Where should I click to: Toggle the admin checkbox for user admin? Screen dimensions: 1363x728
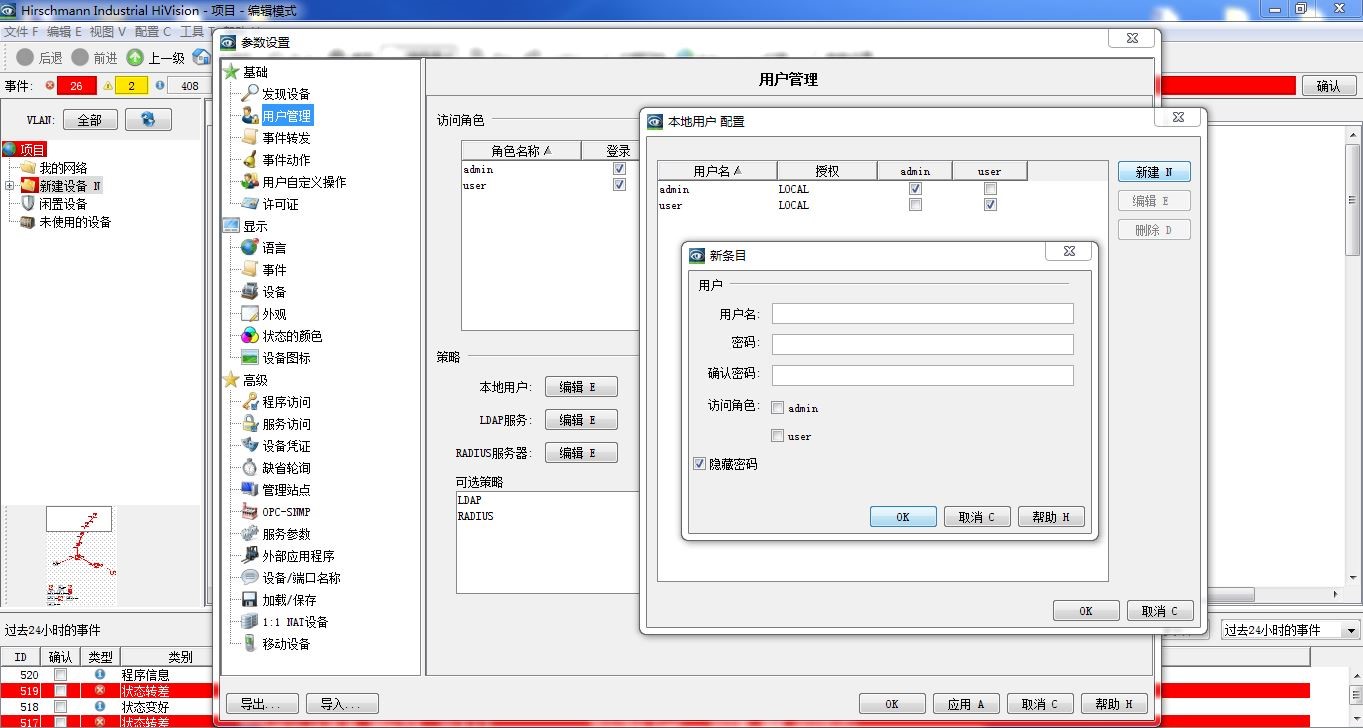click(915, 188)
